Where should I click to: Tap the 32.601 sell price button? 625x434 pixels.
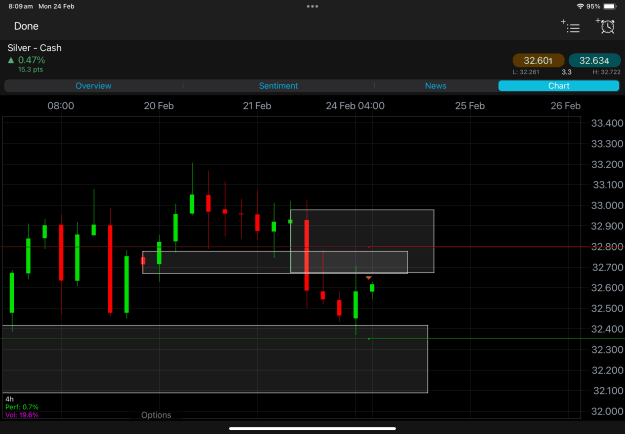pos(538,61)
